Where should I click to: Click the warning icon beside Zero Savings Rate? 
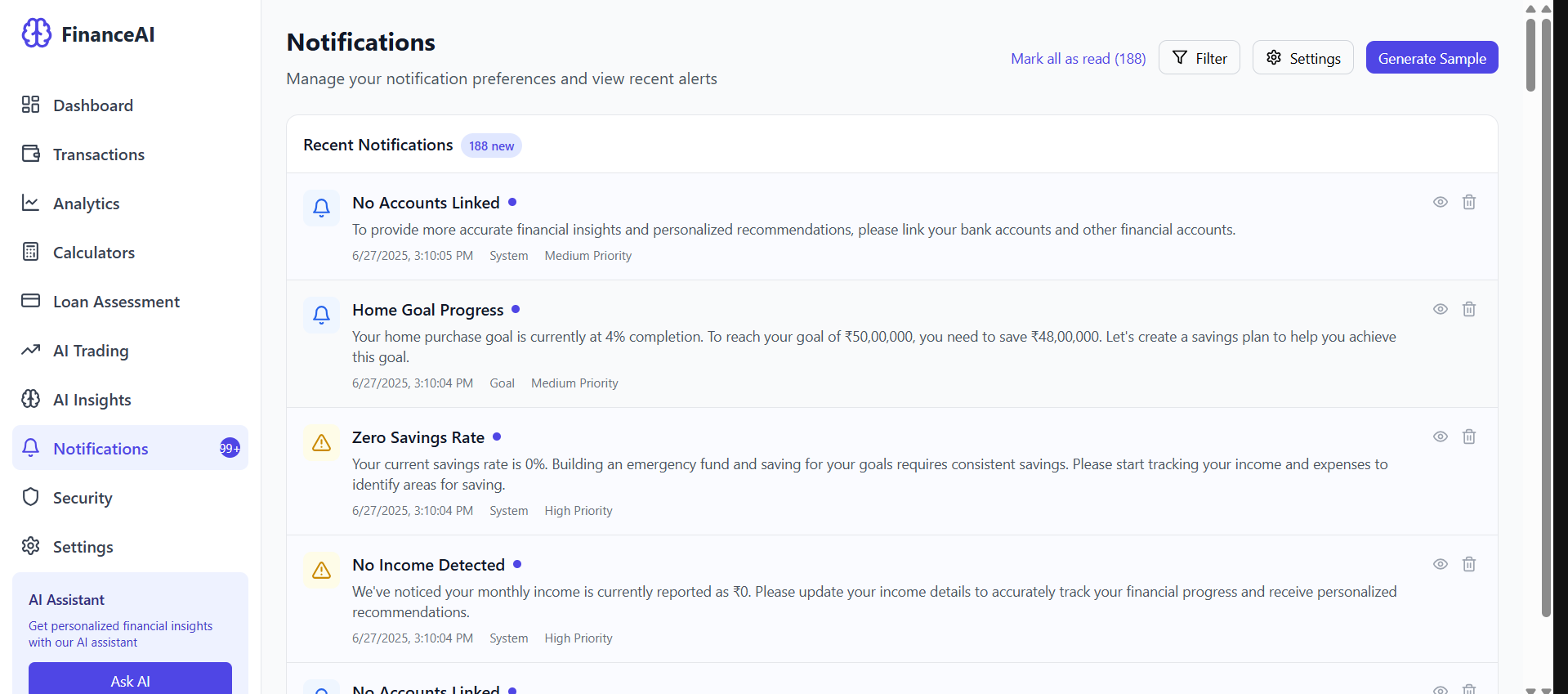pyautogui.click(x=321, y=442)
